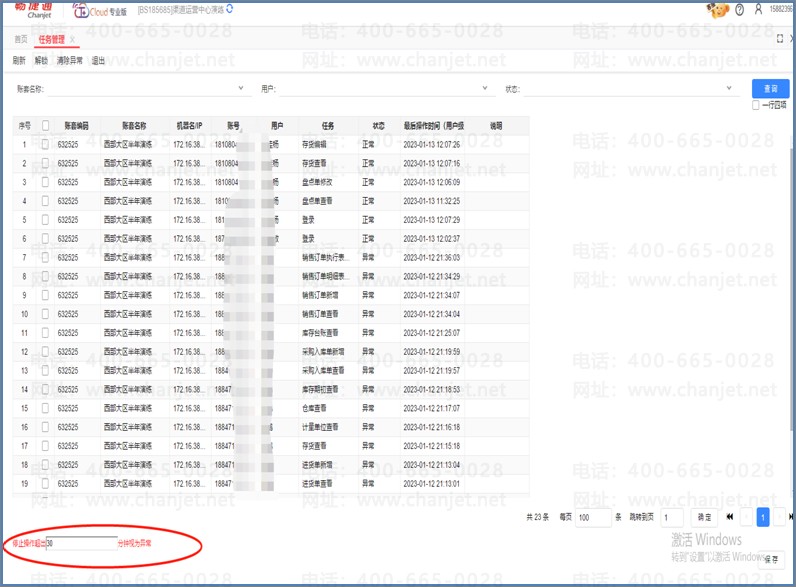The width and height of the screenshot is (796, 587).
Task: Expand the 状态 dropdown
Action: tap(729, 88)
